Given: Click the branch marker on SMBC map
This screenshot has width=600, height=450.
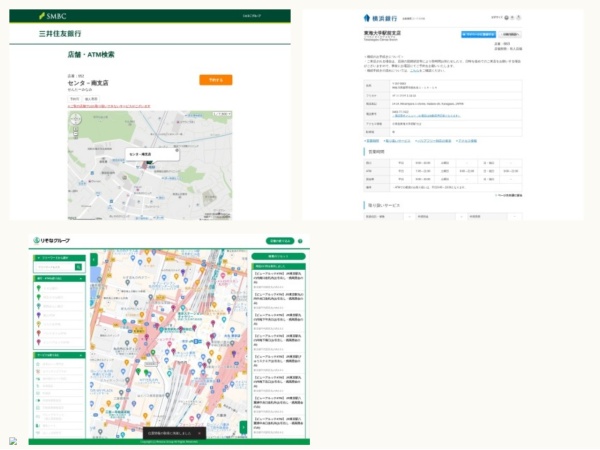Looking at the screenshot, I should point(149,164).
